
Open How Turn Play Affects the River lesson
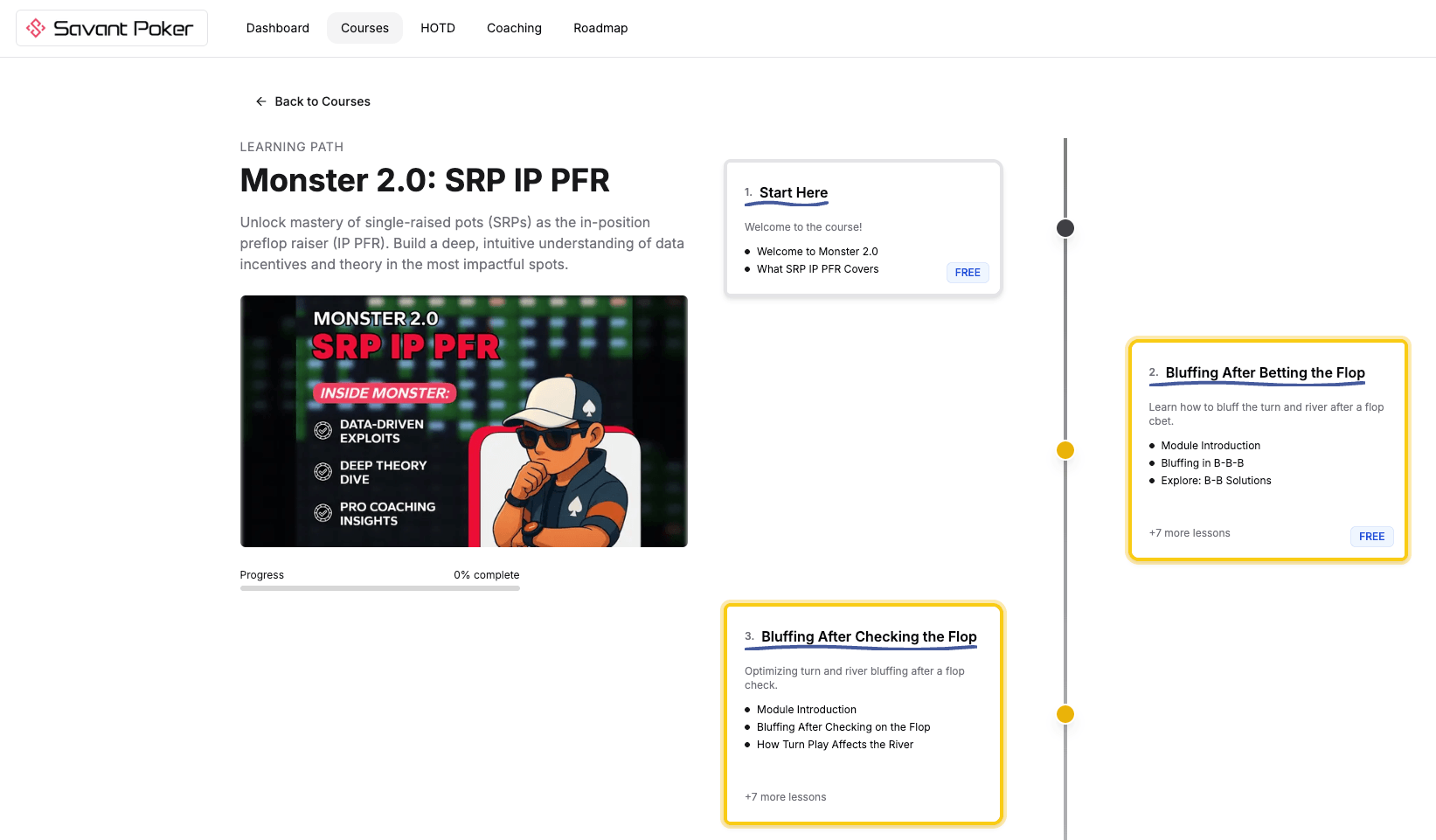(835, 745)
